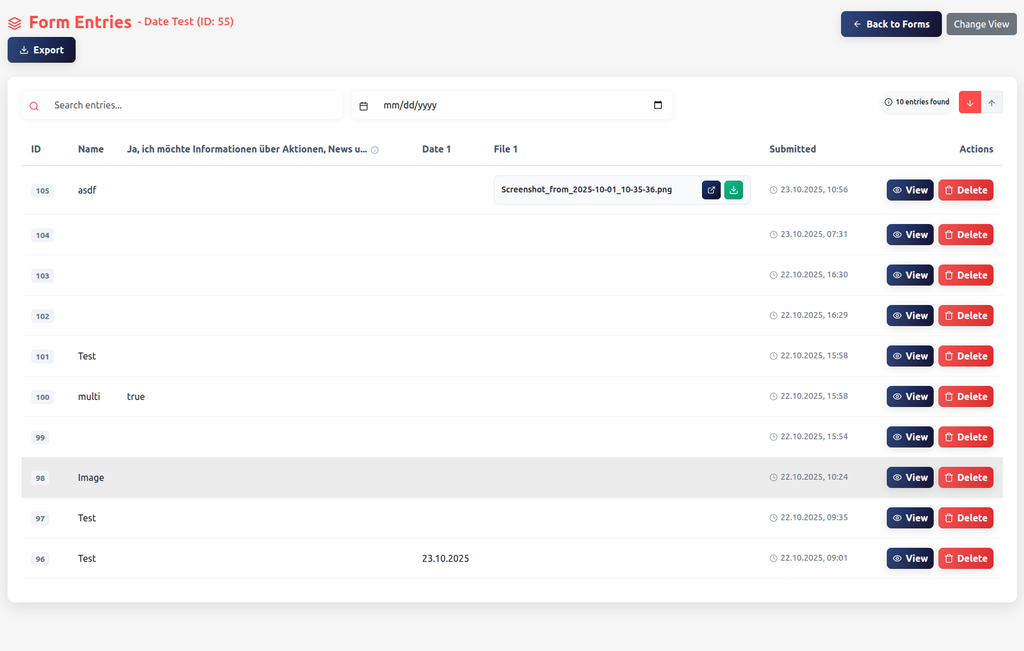View entry 102

910,315
